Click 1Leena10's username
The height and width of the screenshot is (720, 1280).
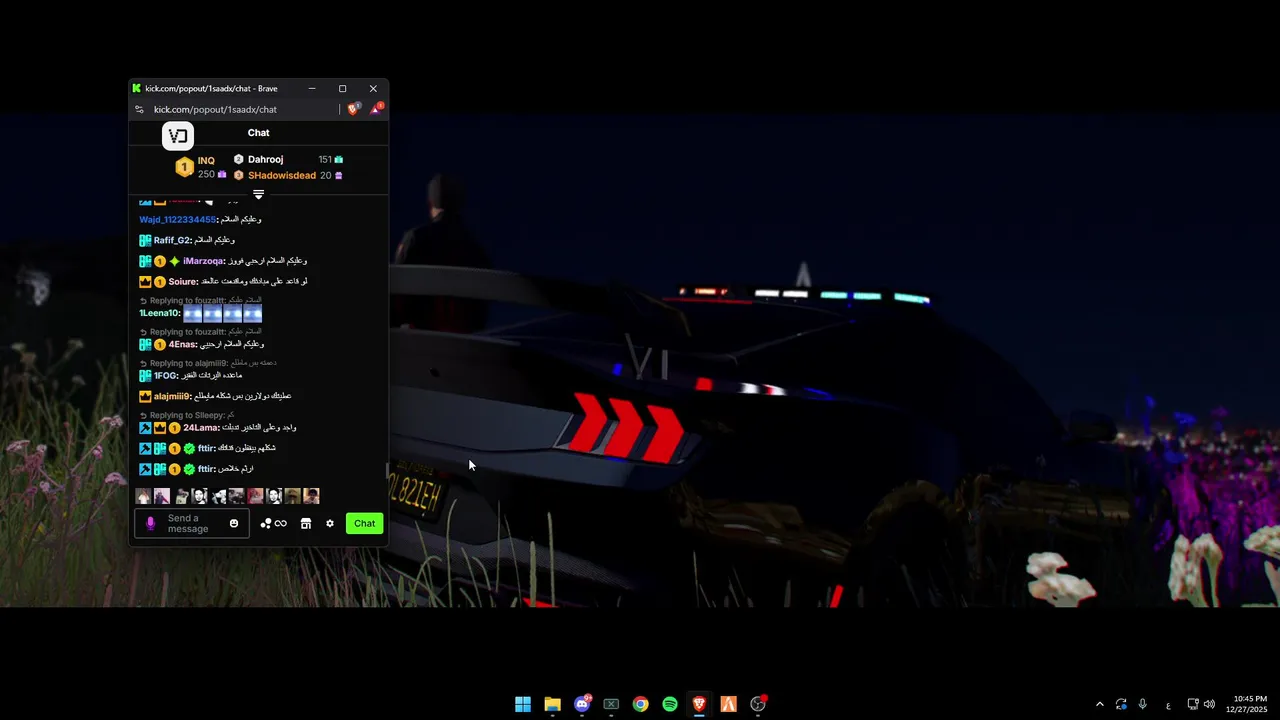(x=159, y=313)
